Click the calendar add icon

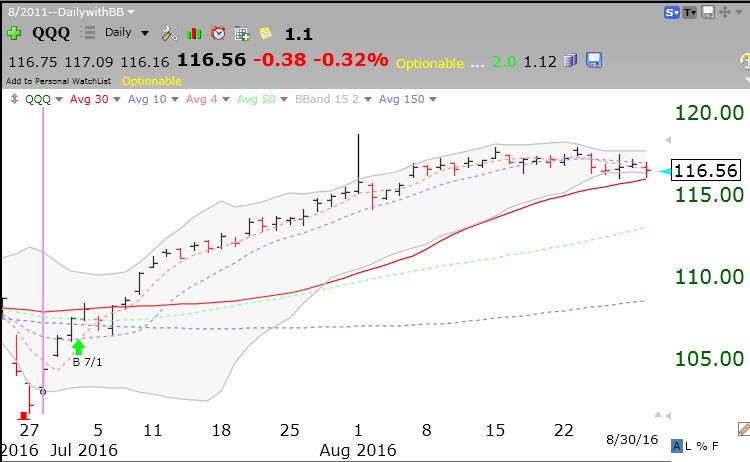click(242, 33)
